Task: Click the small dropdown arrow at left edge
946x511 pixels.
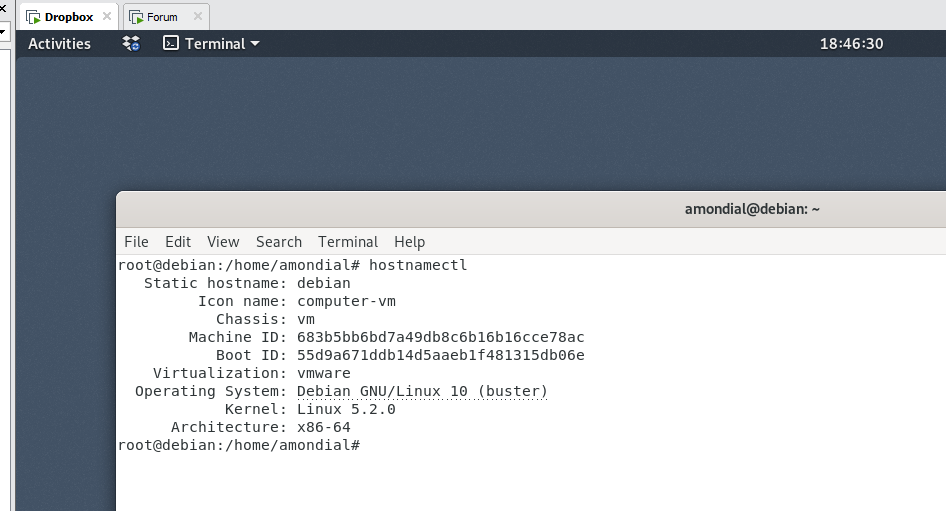Action: point(3,31)
